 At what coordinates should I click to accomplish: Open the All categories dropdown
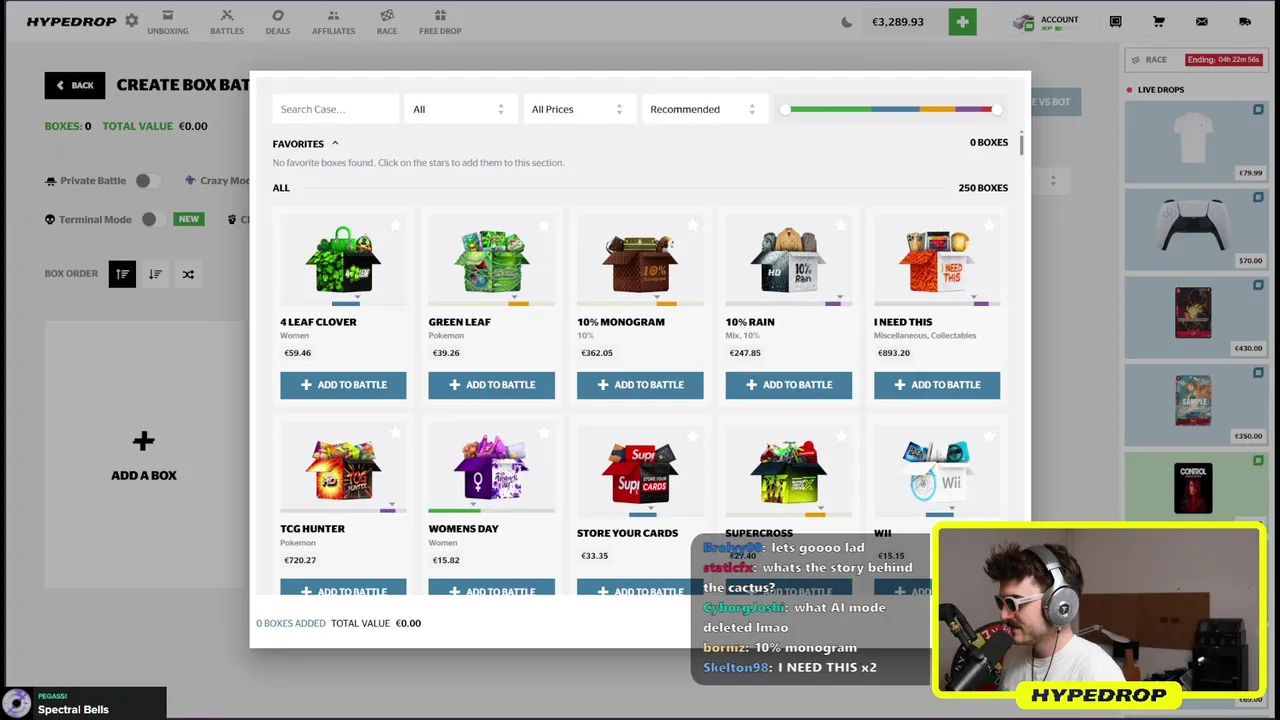[x=459, y=109]
